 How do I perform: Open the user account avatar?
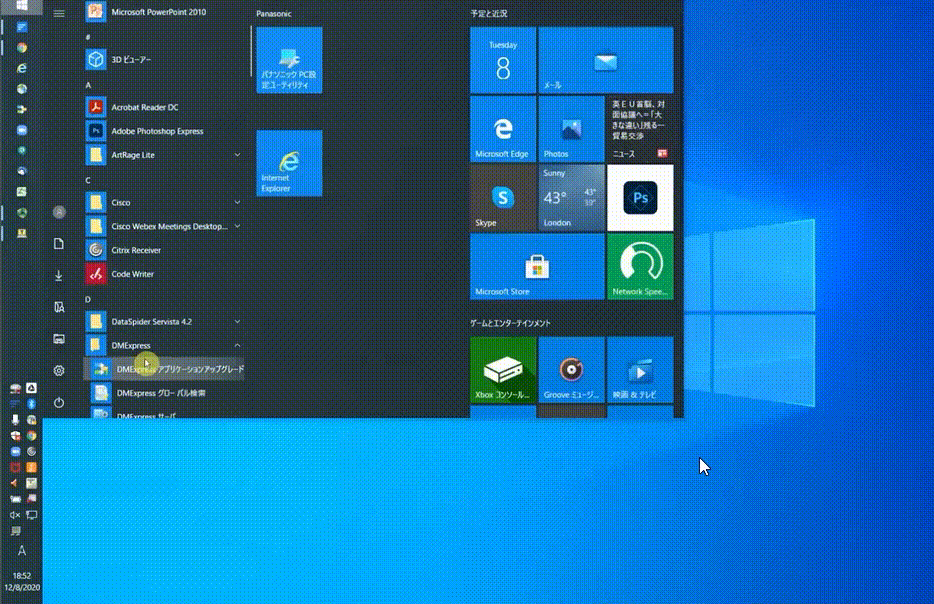pyautogui.click(x=59, y=212)
